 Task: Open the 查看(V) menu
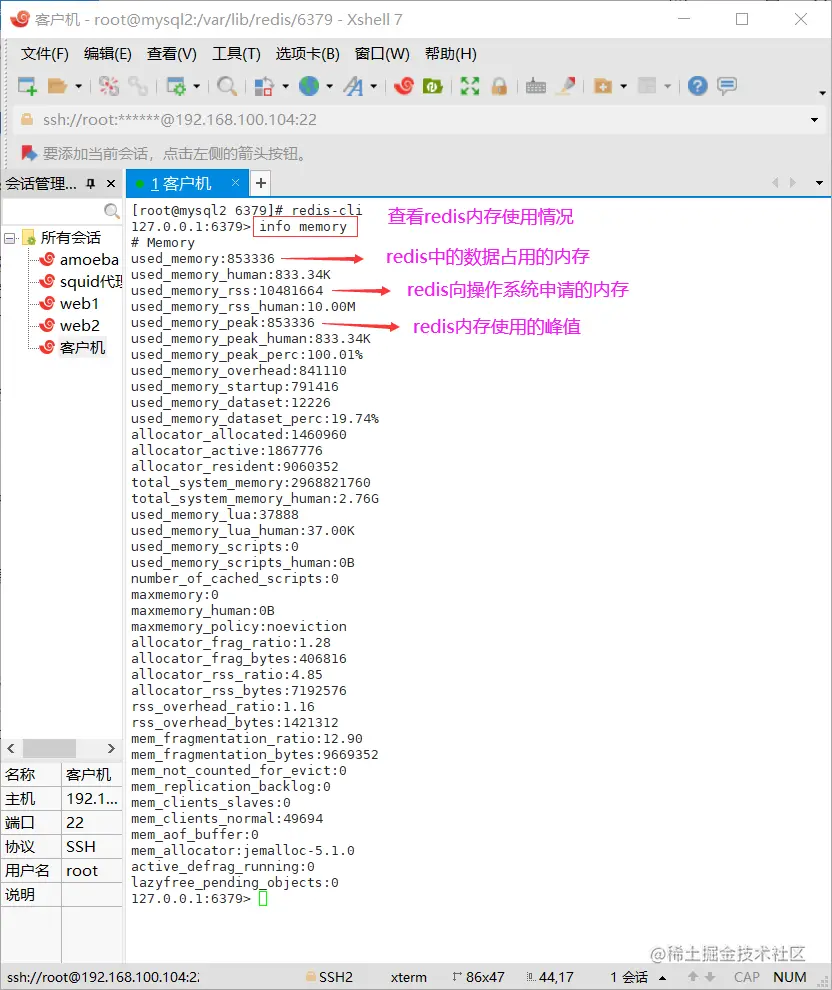172,54
